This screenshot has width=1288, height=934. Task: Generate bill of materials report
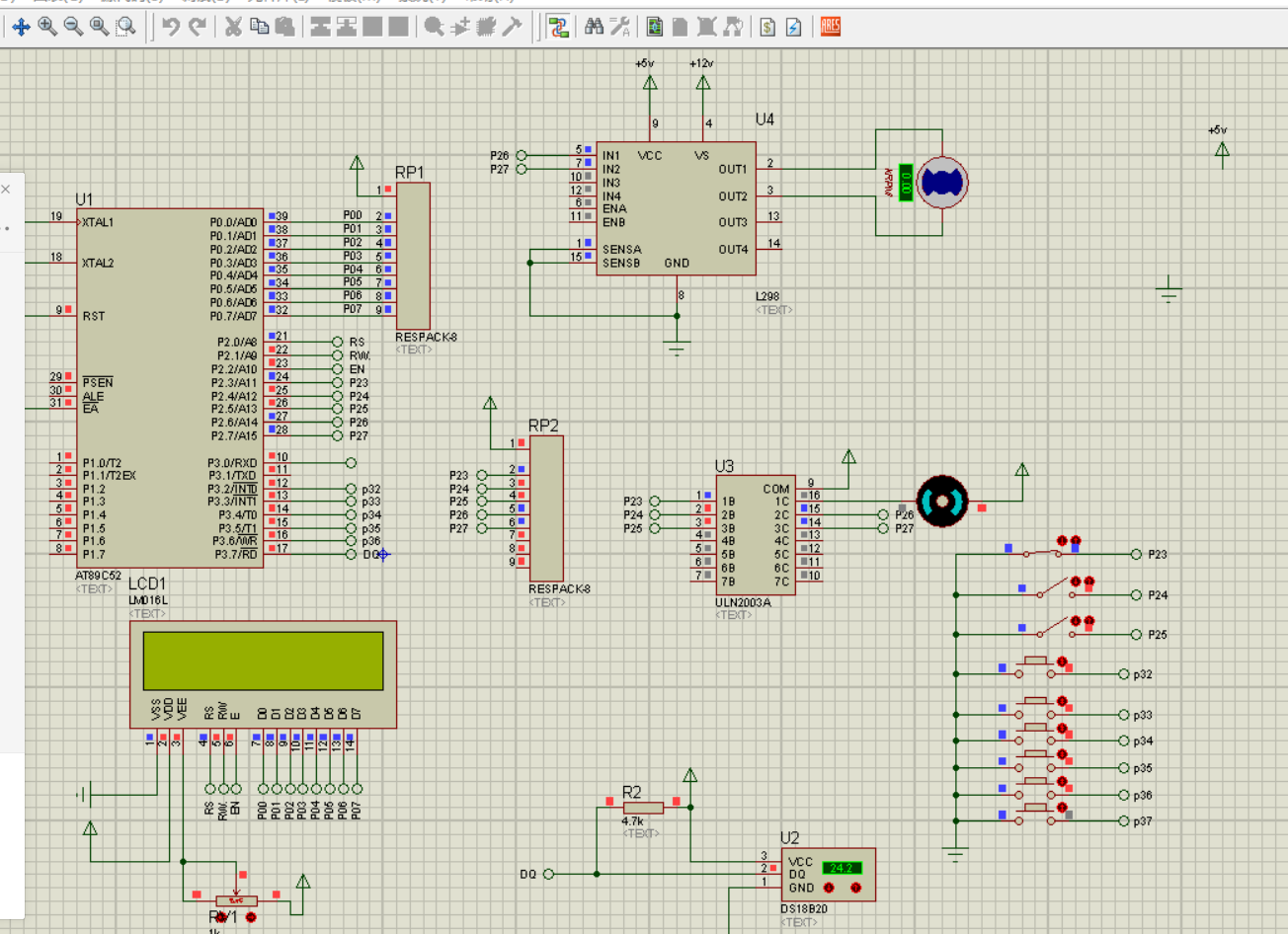coord(767,27)
